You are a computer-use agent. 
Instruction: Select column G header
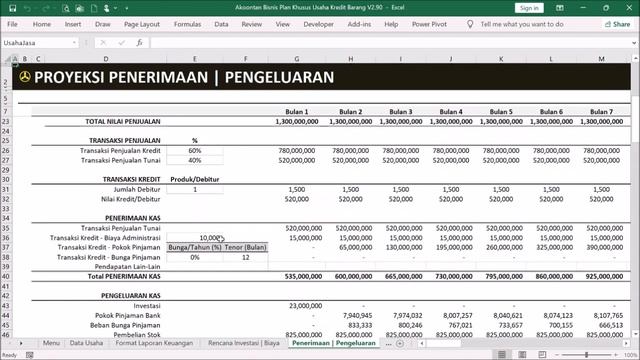coord(297,59)
